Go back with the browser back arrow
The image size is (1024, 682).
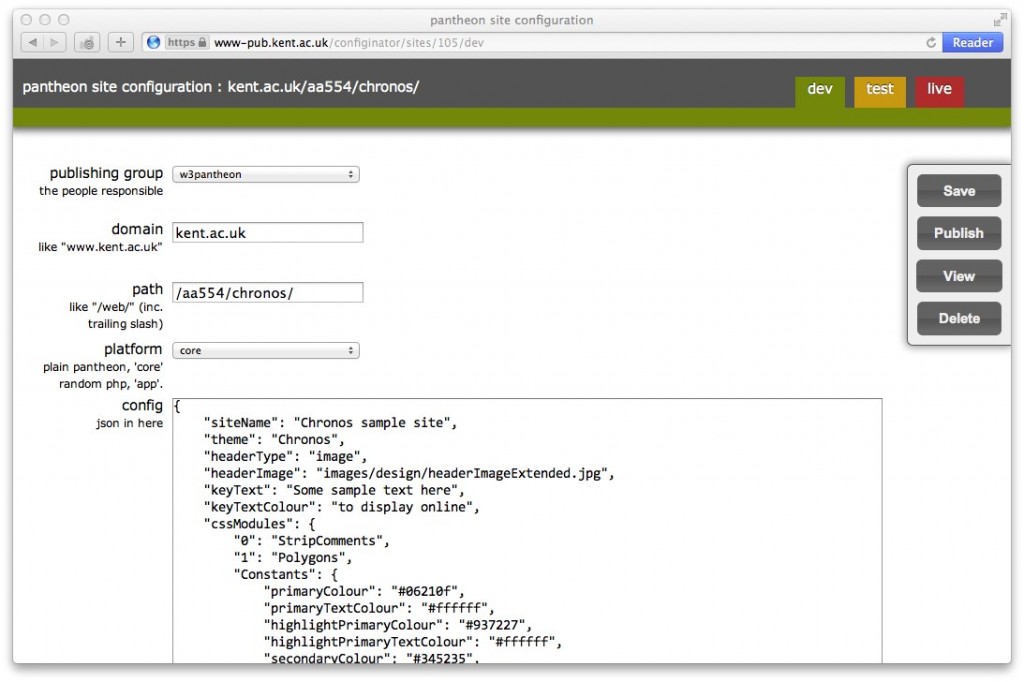coord(32,42)
